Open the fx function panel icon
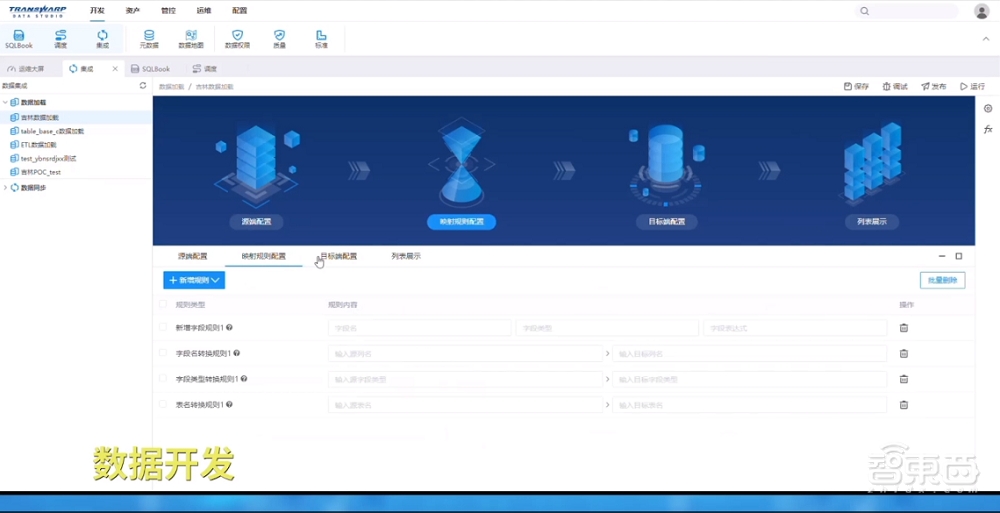The image size is (1000, 513). tap(988, 130)
